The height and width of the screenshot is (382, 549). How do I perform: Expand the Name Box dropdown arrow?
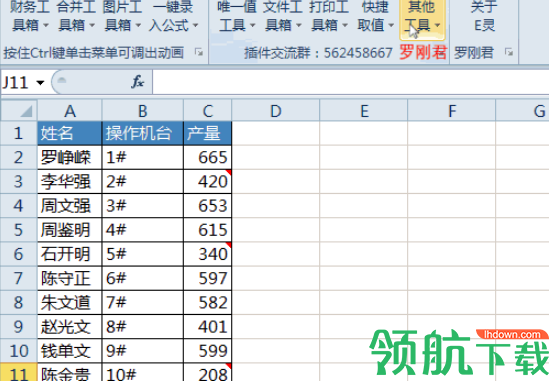click(x=41, y=83)
